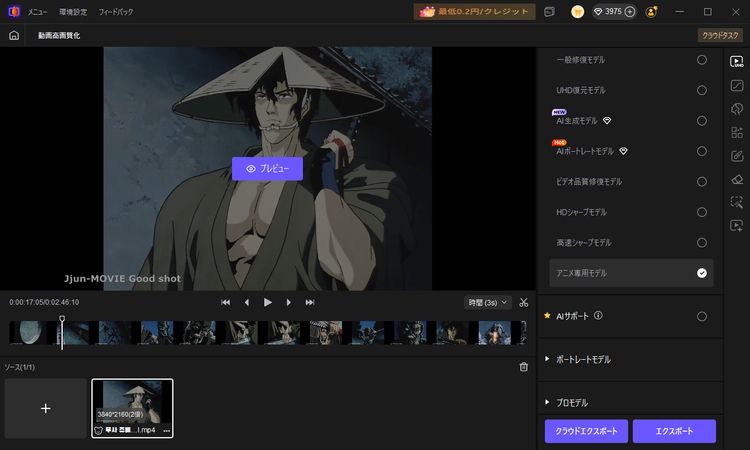The image size is (750, 450).
Task: Click the diamond icon beside AI生成モデル
Action: tap(607, 121)
